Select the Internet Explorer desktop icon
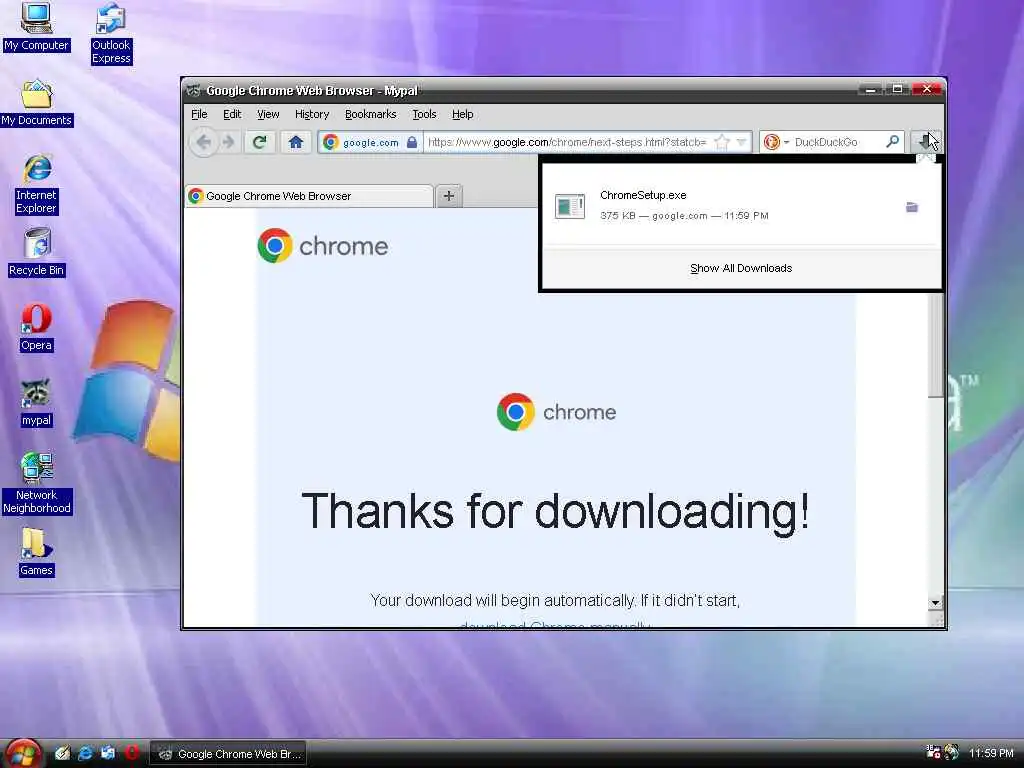 [37, 185]
